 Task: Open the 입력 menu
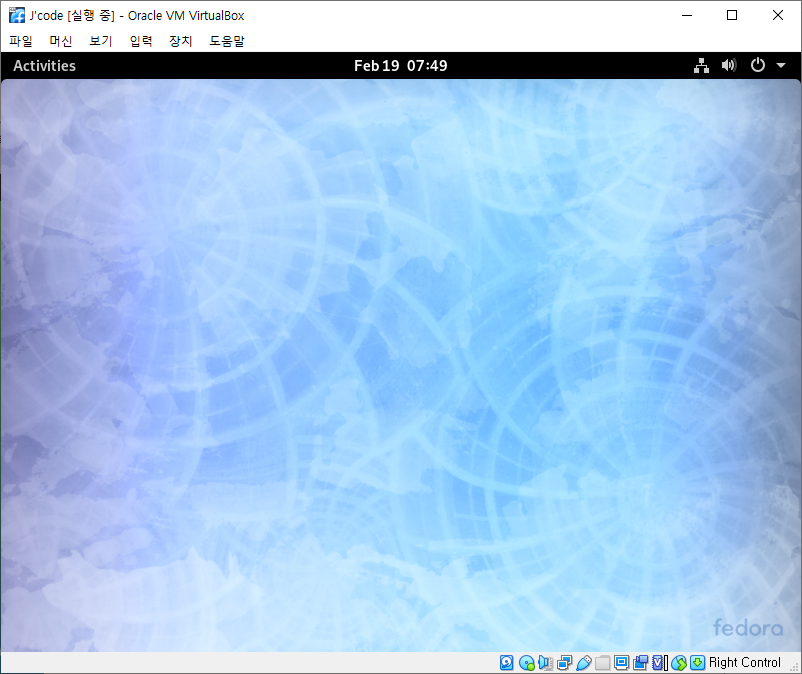pos(141,41)
